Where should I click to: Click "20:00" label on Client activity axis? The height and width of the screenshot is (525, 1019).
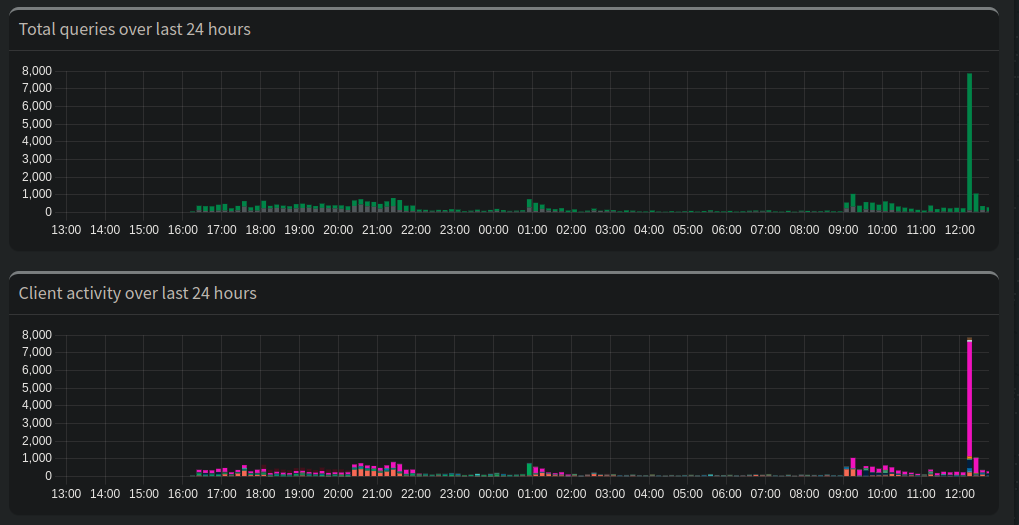point(338,494)
